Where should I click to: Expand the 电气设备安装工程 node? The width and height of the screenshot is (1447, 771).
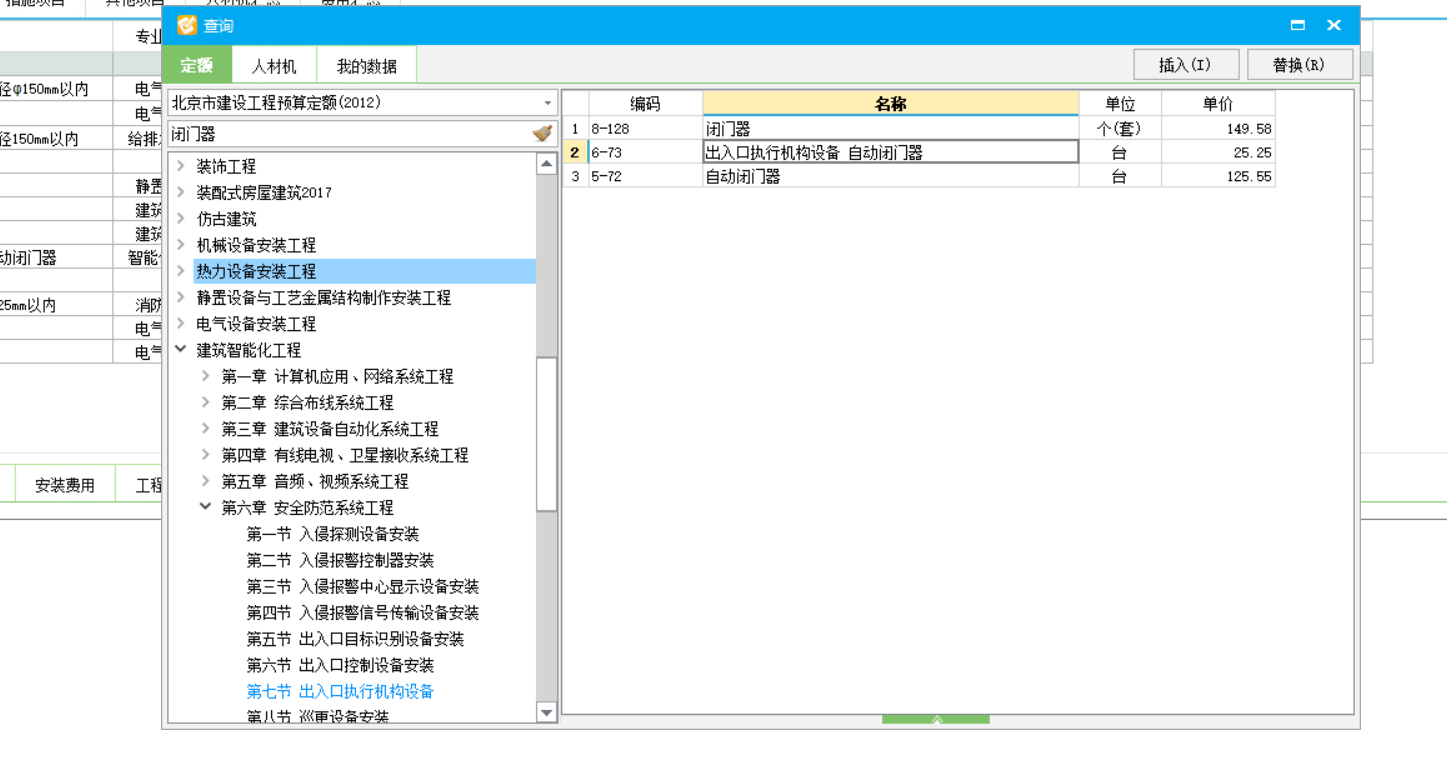tap(181, 323)
